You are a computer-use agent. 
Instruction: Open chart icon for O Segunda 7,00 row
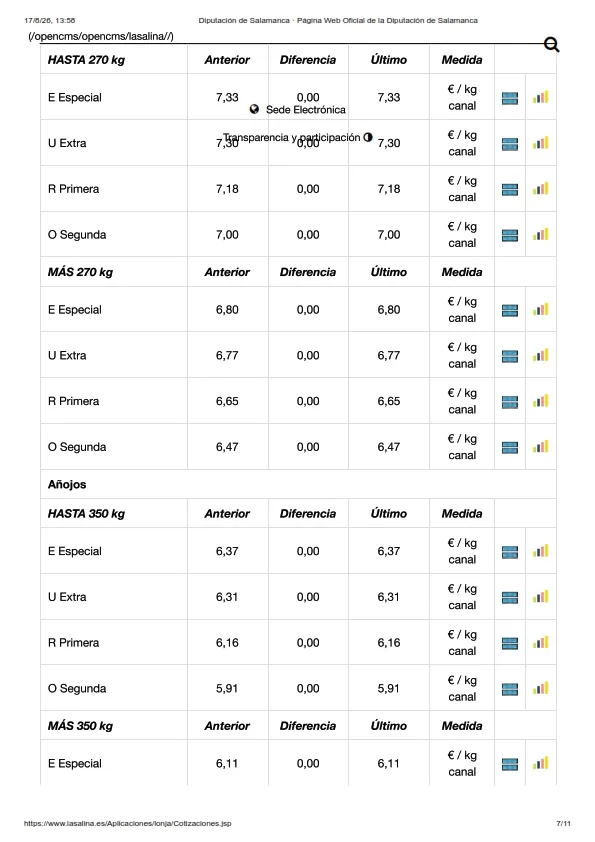tap(541, 234)
